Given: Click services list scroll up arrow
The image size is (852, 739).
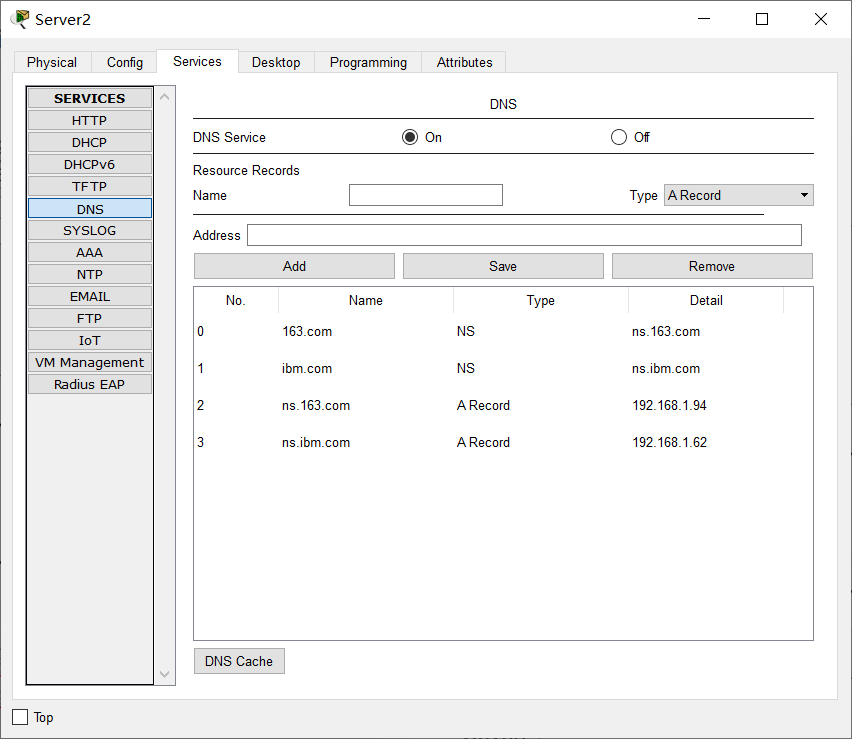Looking at the screenshot, I should coord(165,97).
